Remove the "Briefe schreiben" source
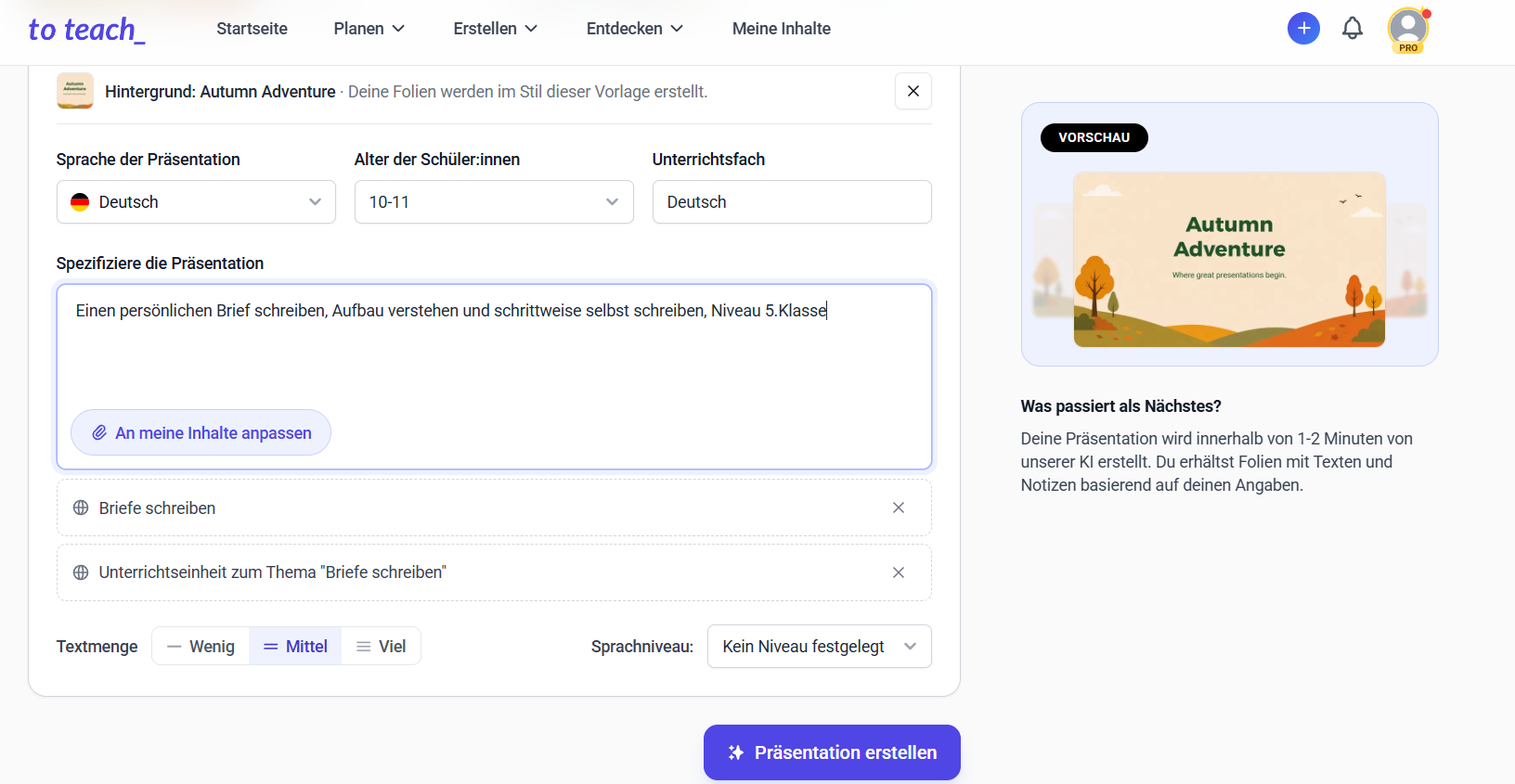The height and width of the screenshot is (784, 1515). (x=899, y=508)
